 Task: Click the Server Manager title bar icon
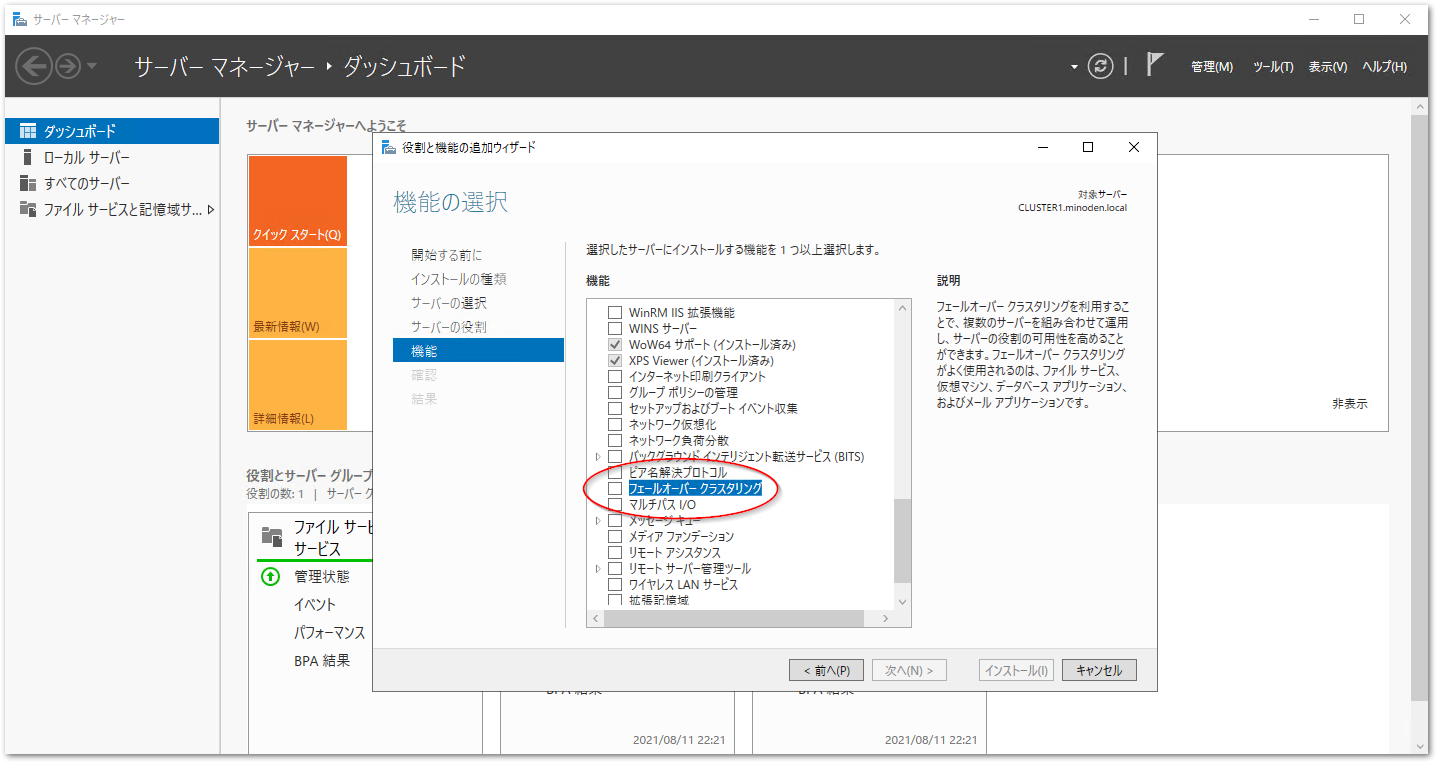point(22,18)
